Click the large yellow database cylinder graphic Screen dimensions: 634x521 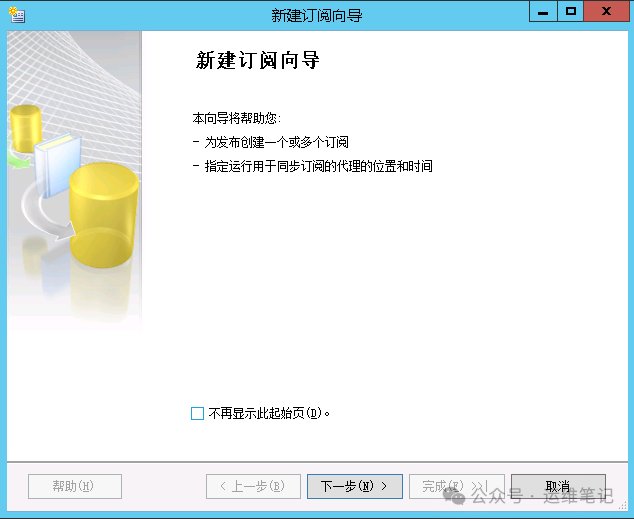104,215
